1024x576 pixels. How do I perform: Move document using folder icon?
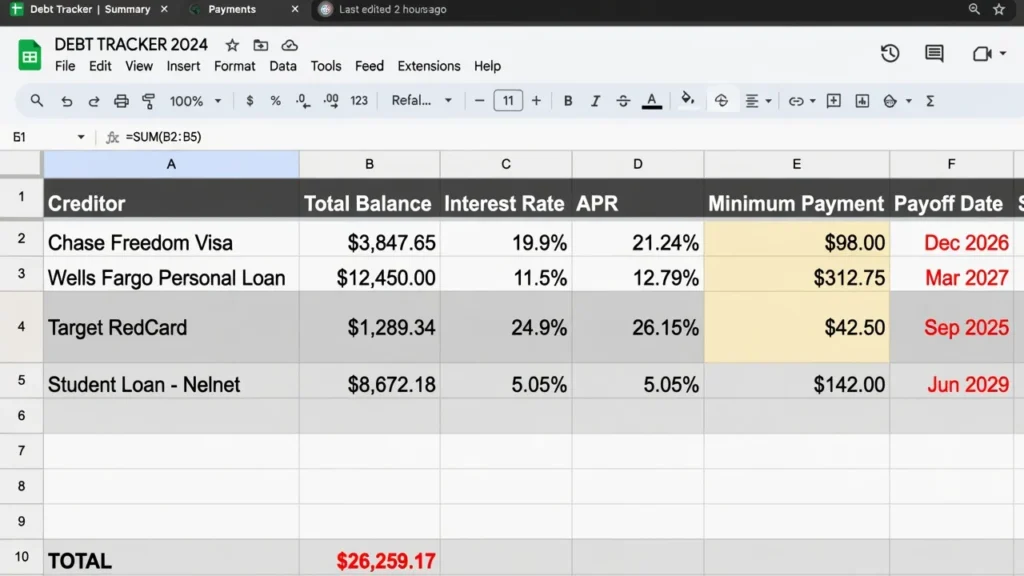[261, 45]
